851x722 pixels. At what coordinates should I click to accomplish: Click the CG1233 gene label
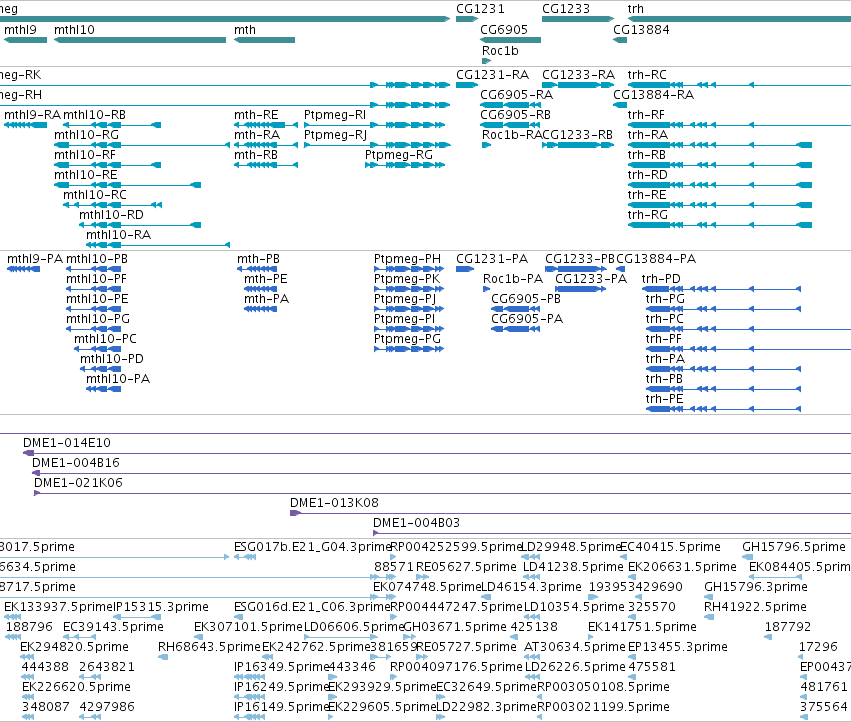tap(566, 9)
